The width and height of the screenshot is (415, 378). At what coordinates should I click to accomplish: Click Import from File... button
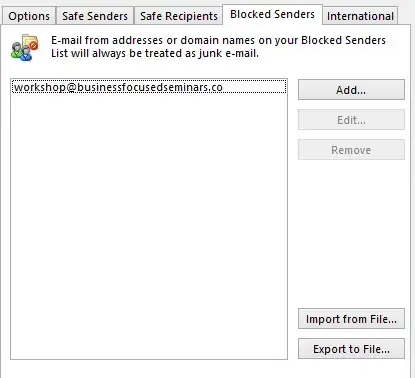tap(351, 319)
